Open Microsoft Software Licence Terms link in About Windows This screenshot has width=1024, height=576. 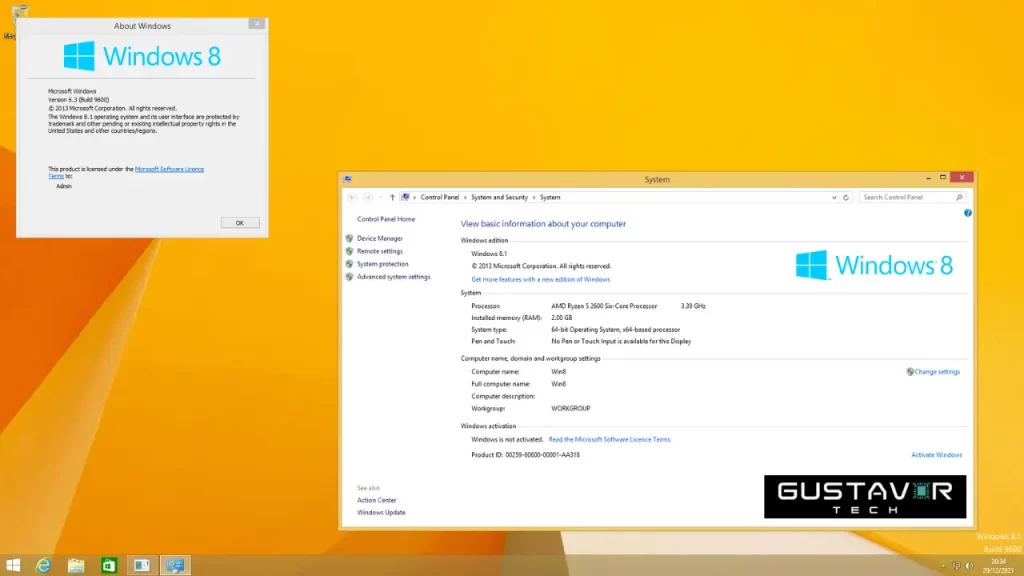169,169
